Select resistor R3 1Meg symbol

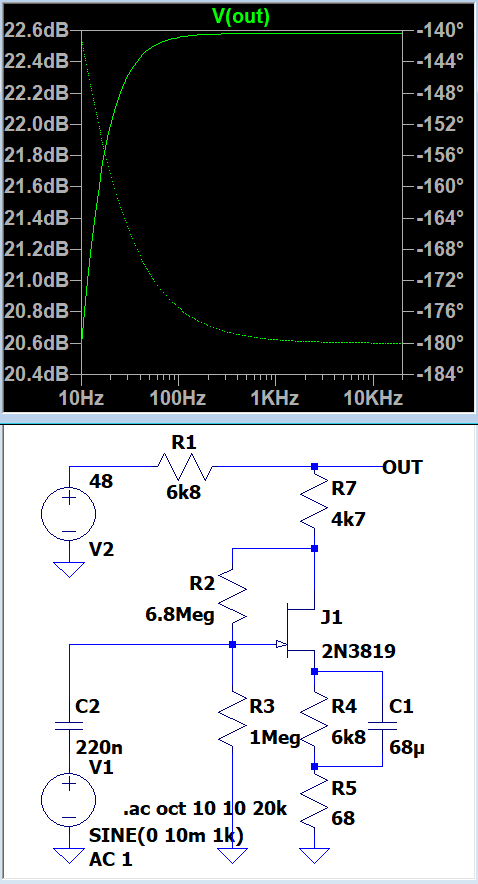tap(232, 719)
